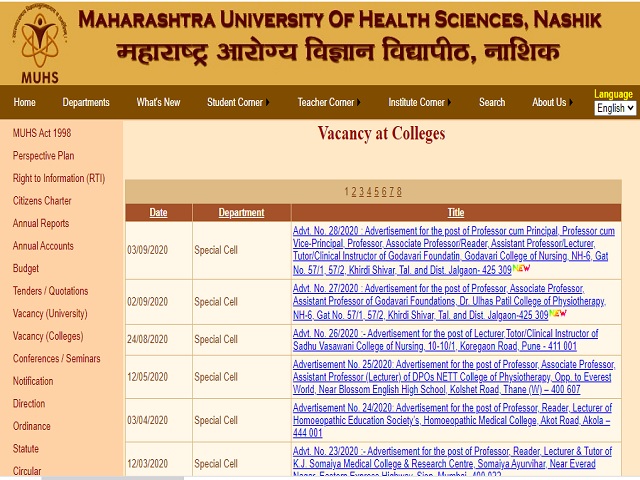Open Annual Accounts sidebar link

click(43, 246)
